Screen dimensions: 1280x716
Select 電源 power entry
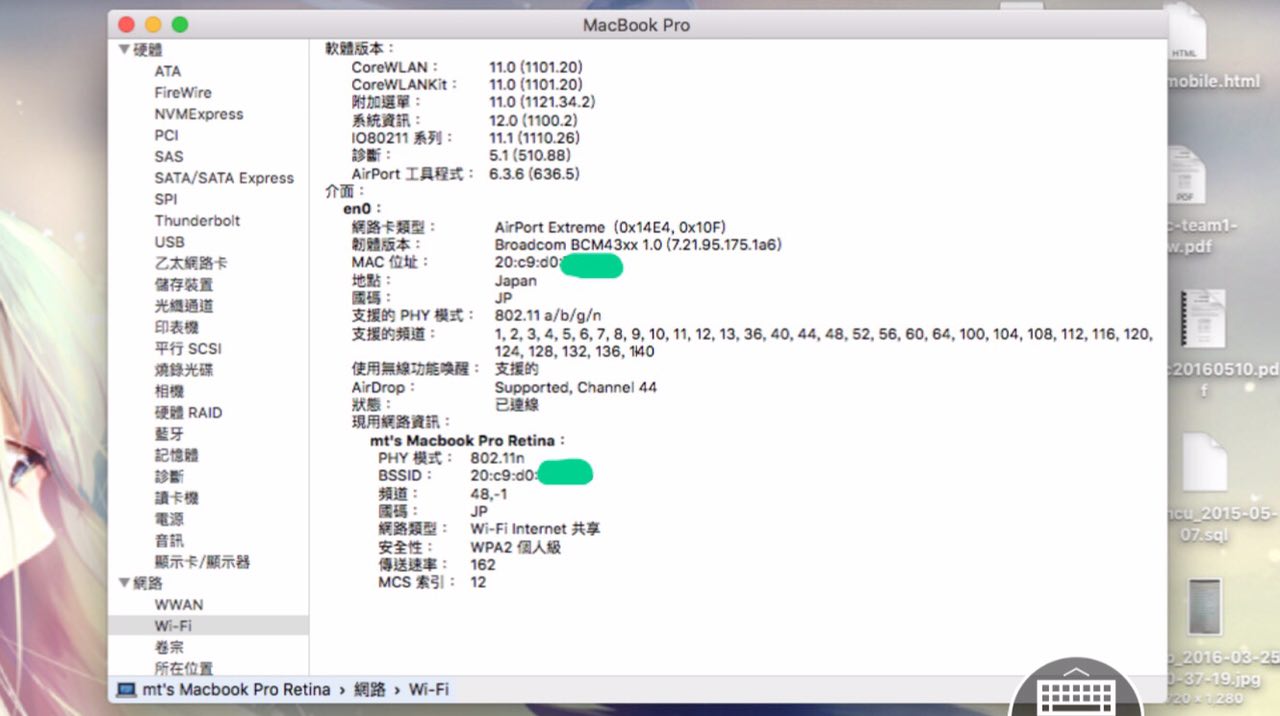click(169, 519)
